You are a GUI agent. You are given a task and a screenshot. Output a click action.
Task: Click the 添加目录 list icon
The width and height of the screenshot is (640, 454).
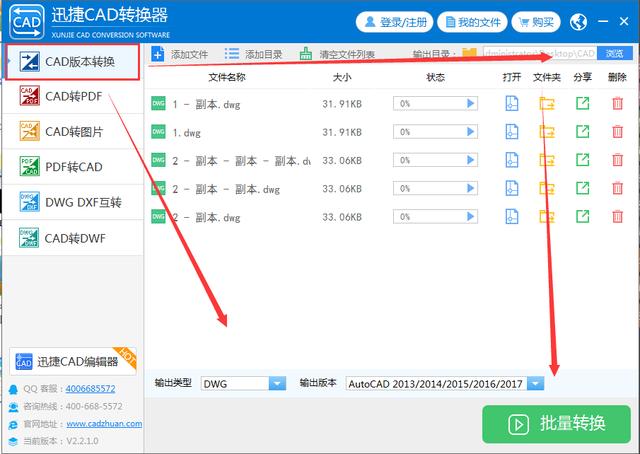pos(231,53)
